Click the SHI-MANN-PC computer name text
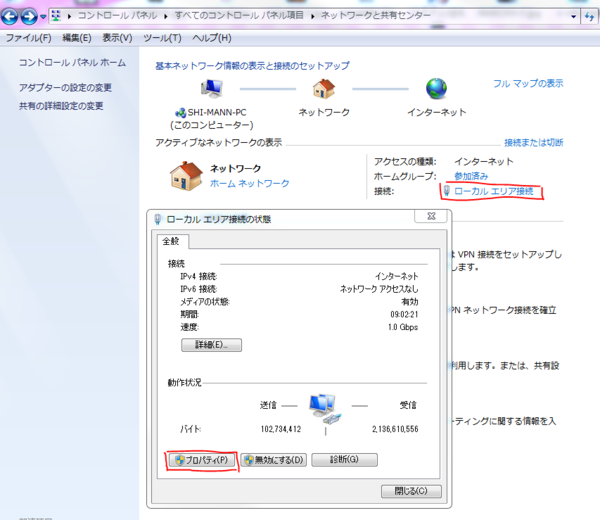This screenshot has width=600, height=520. [217, 112]
